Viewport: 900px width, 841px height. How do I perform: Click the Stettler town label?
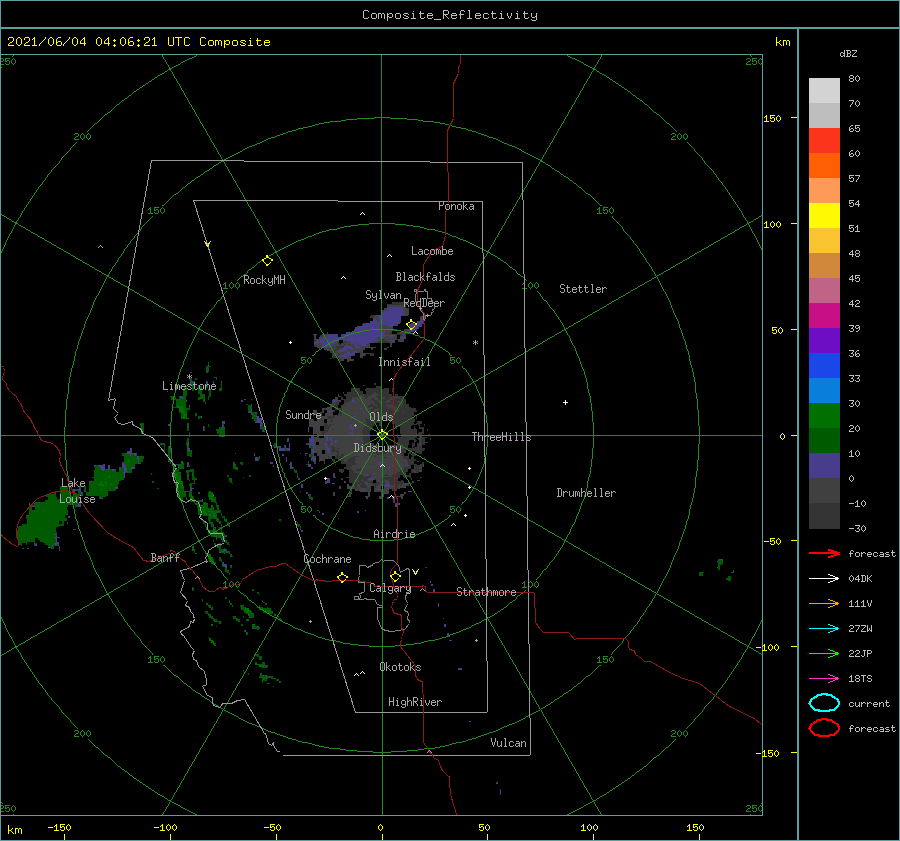pyautogui.click(x=583, y=289)
